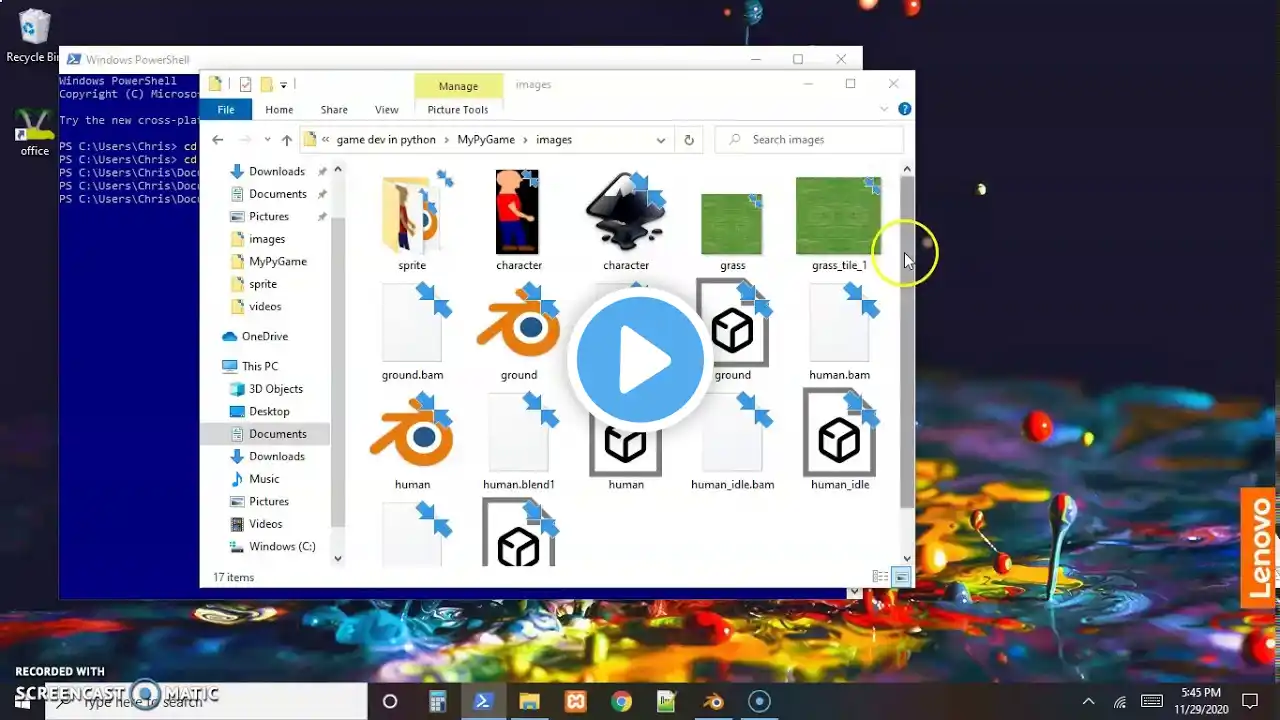Switch to large thumbnails view in status bar
The height and width of the screenshot is (720, 1280).
click(901, 577)
